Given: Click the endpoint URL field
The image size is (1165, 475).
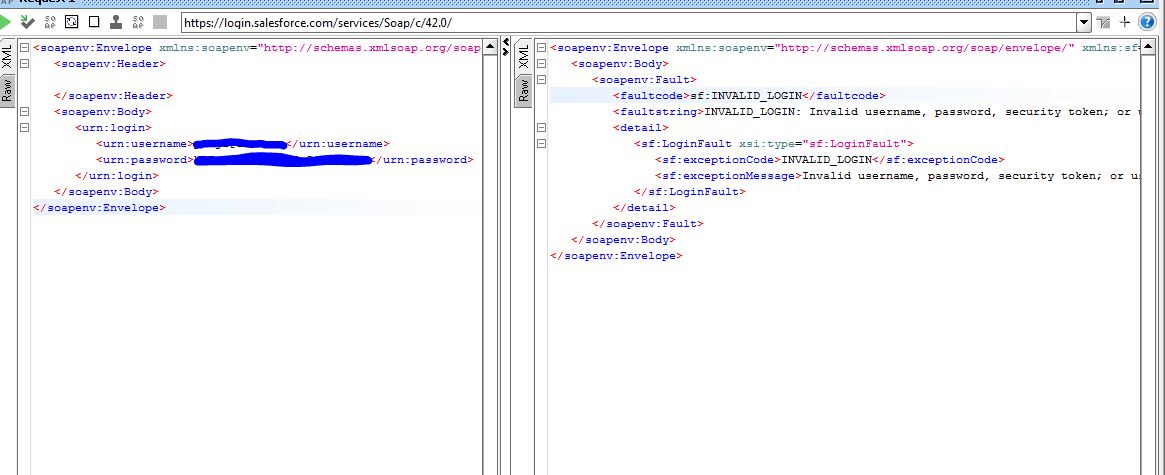Looking at the screenshot, I should click(629, 22).
